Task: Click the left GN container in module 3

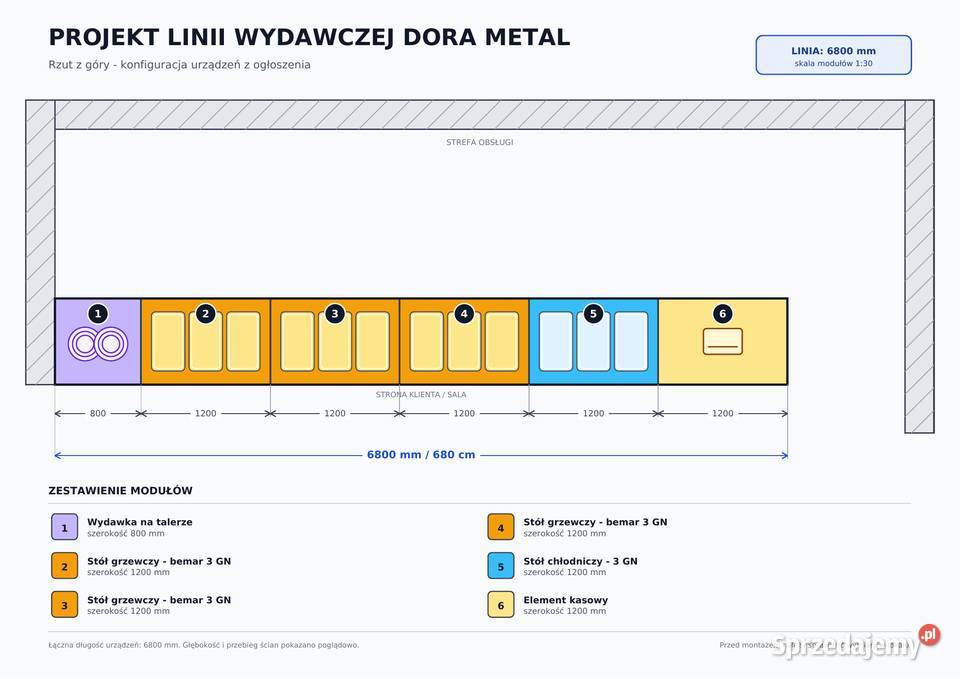Action: tap(297, 342)
